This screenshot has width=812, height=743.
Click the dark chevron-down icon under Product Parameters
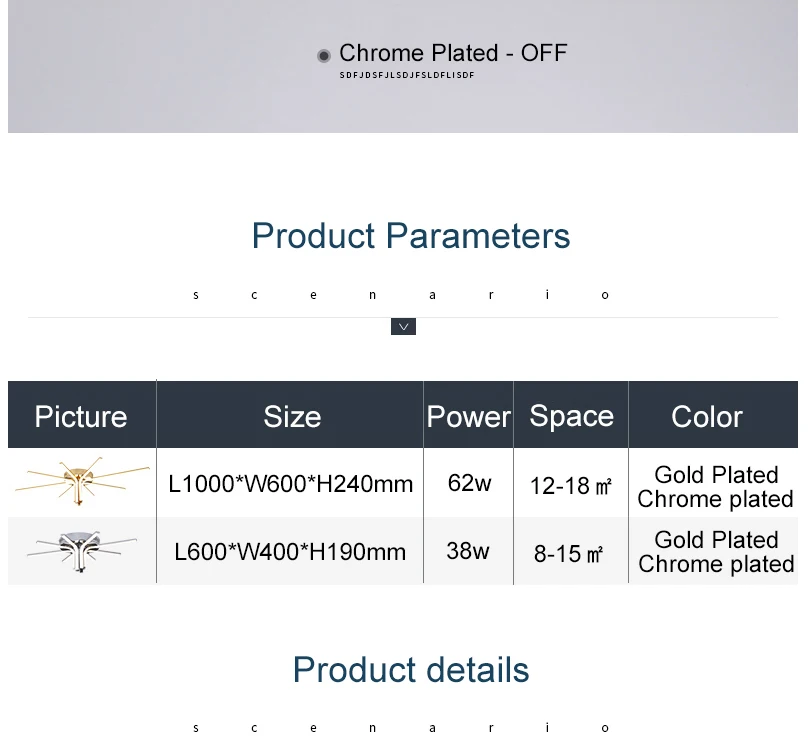(x=403, y=327)
